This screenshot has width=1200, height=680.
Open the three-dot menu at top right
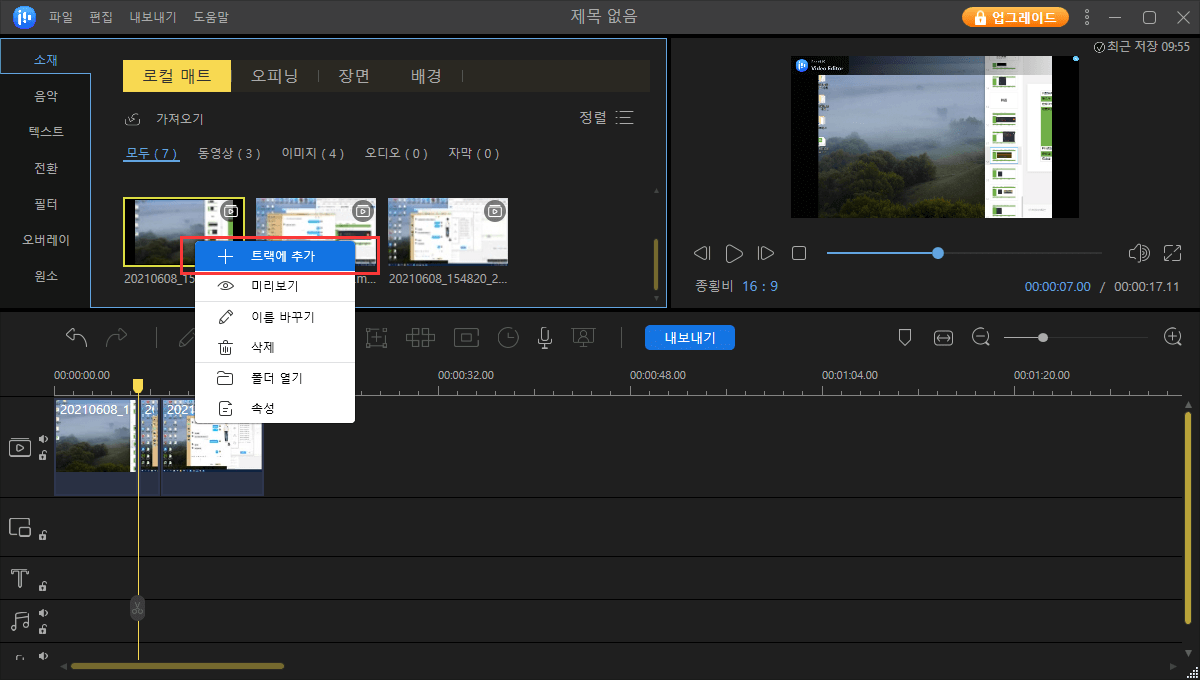click(x=1086, y=16)
